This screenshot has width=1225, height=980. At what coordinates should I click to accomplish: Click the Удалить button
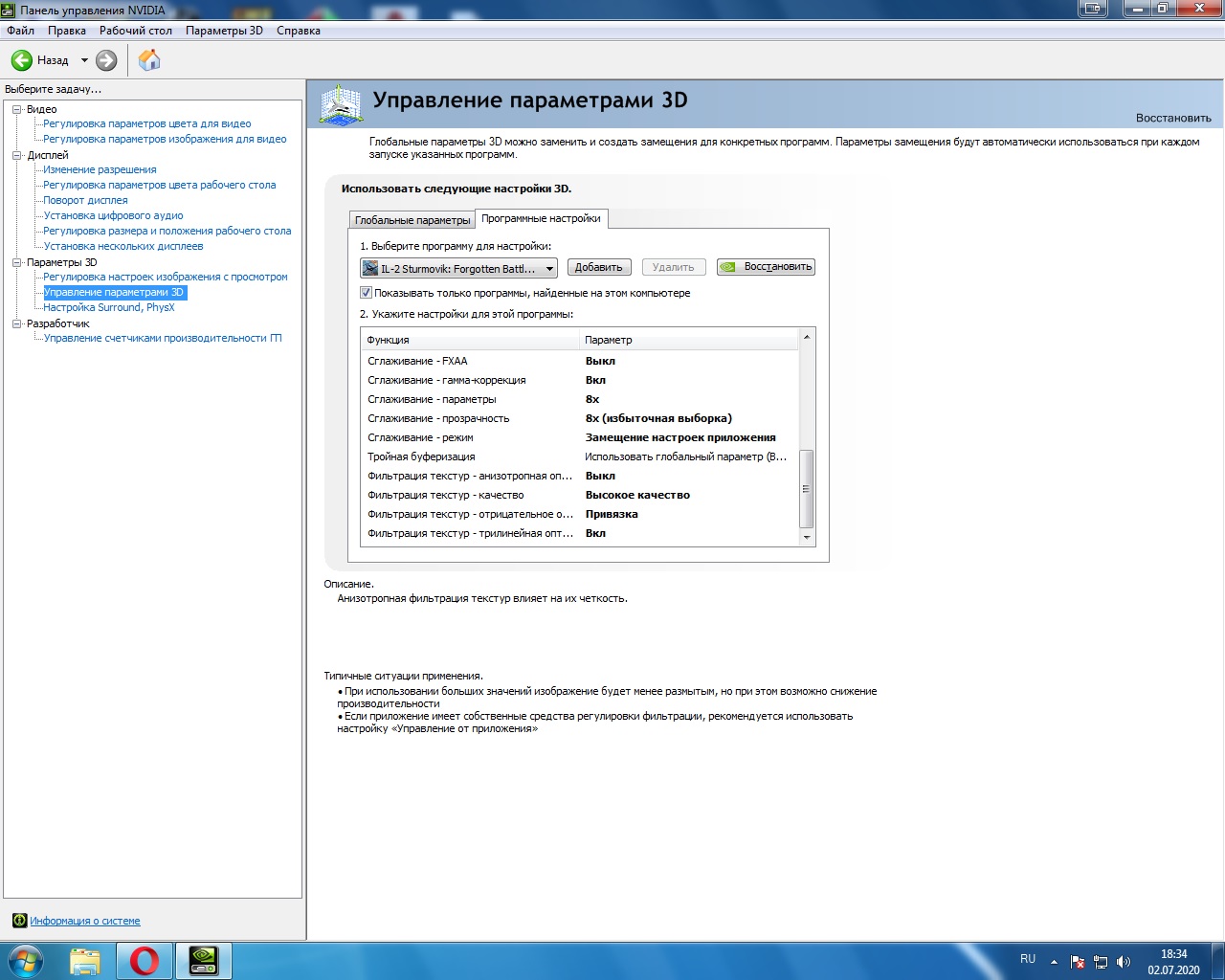tap(674, 267)
